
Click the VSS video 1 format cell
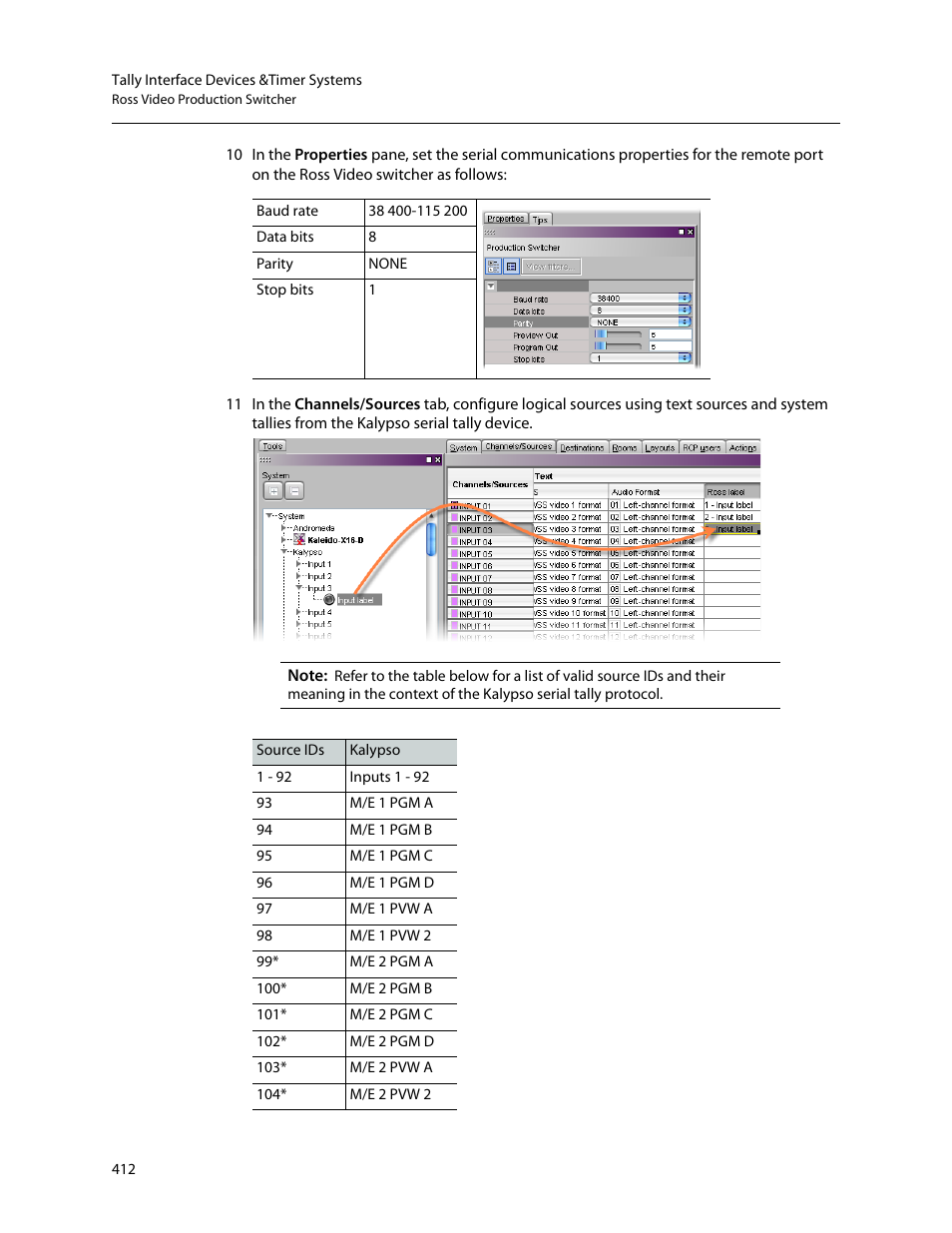click(571, 505)
